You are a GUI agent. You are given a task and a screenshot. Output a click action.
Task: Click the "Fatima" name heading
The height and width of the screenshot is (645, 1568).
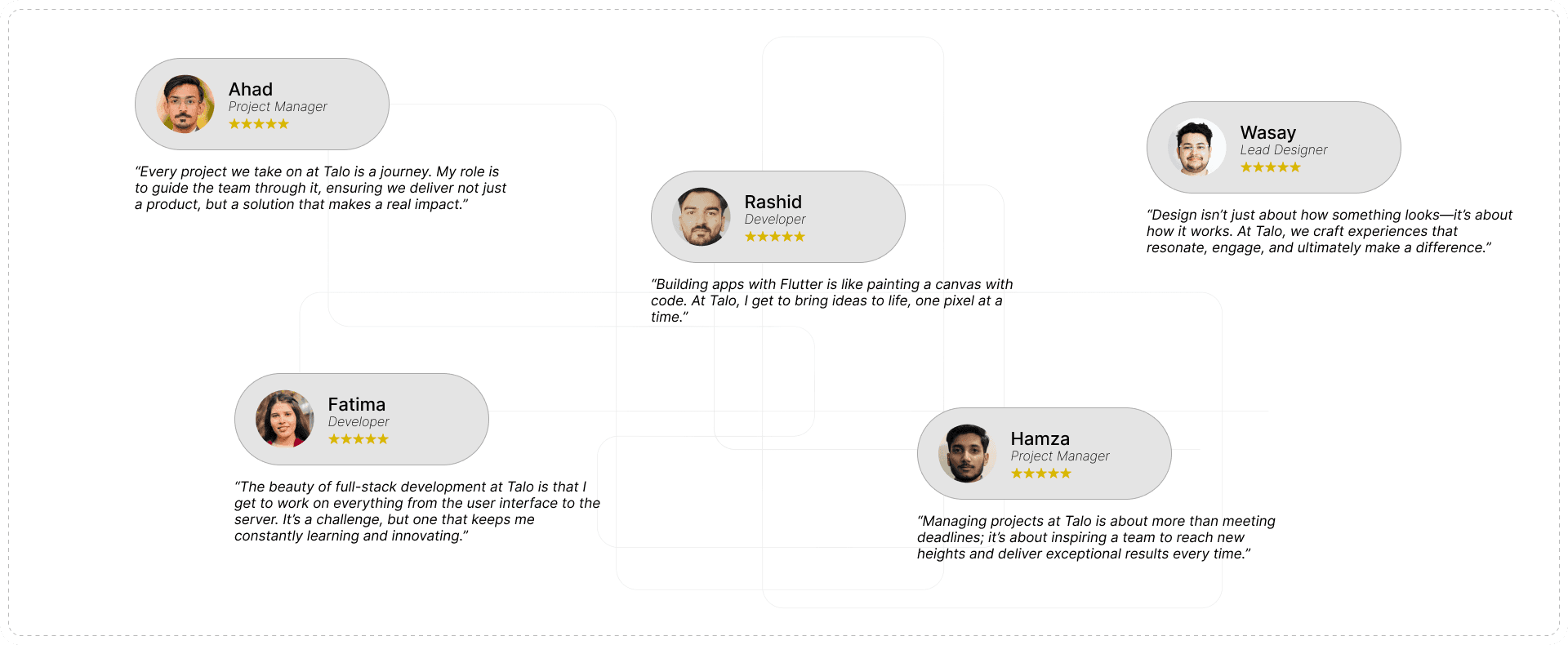pos(357,404)
